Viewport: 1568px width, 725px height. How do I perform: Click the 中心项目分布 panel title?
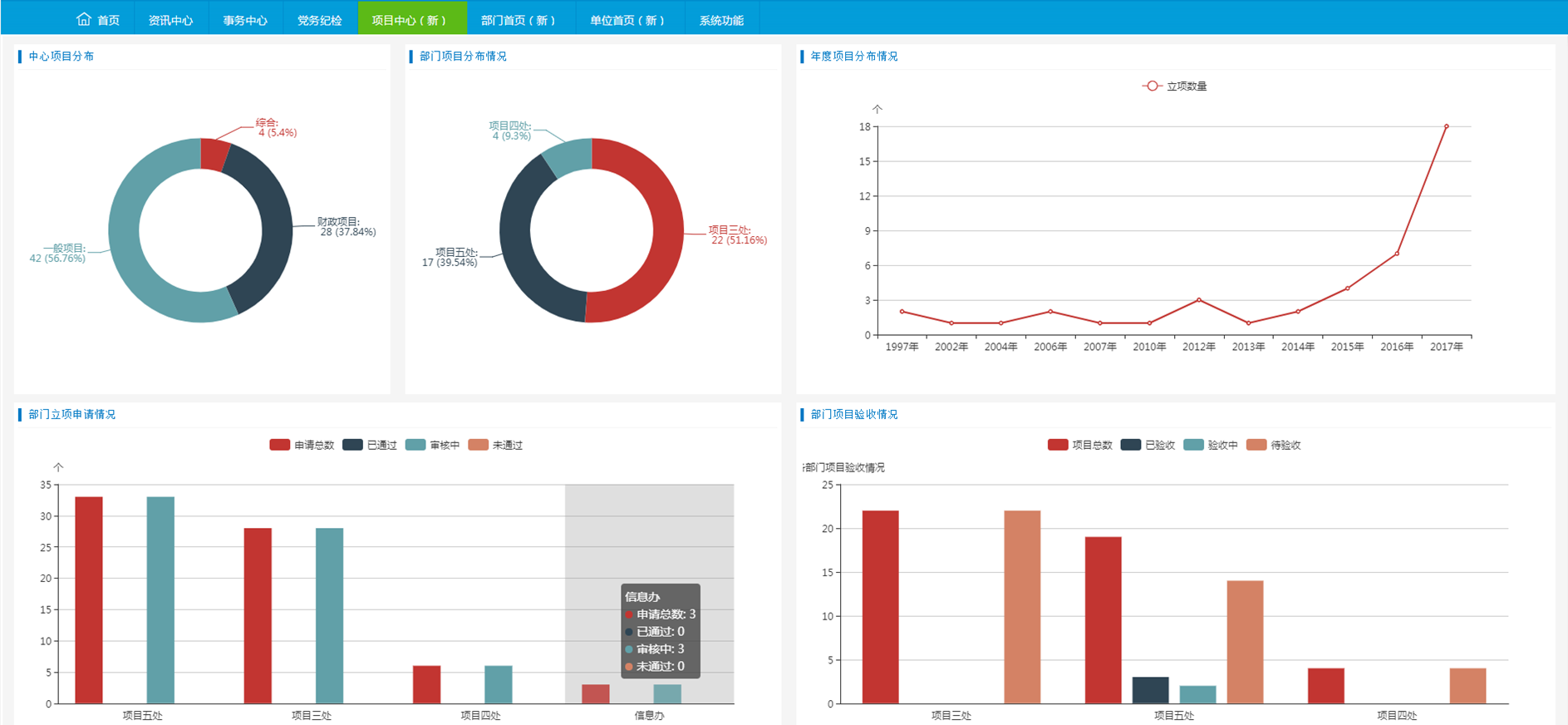61,57
